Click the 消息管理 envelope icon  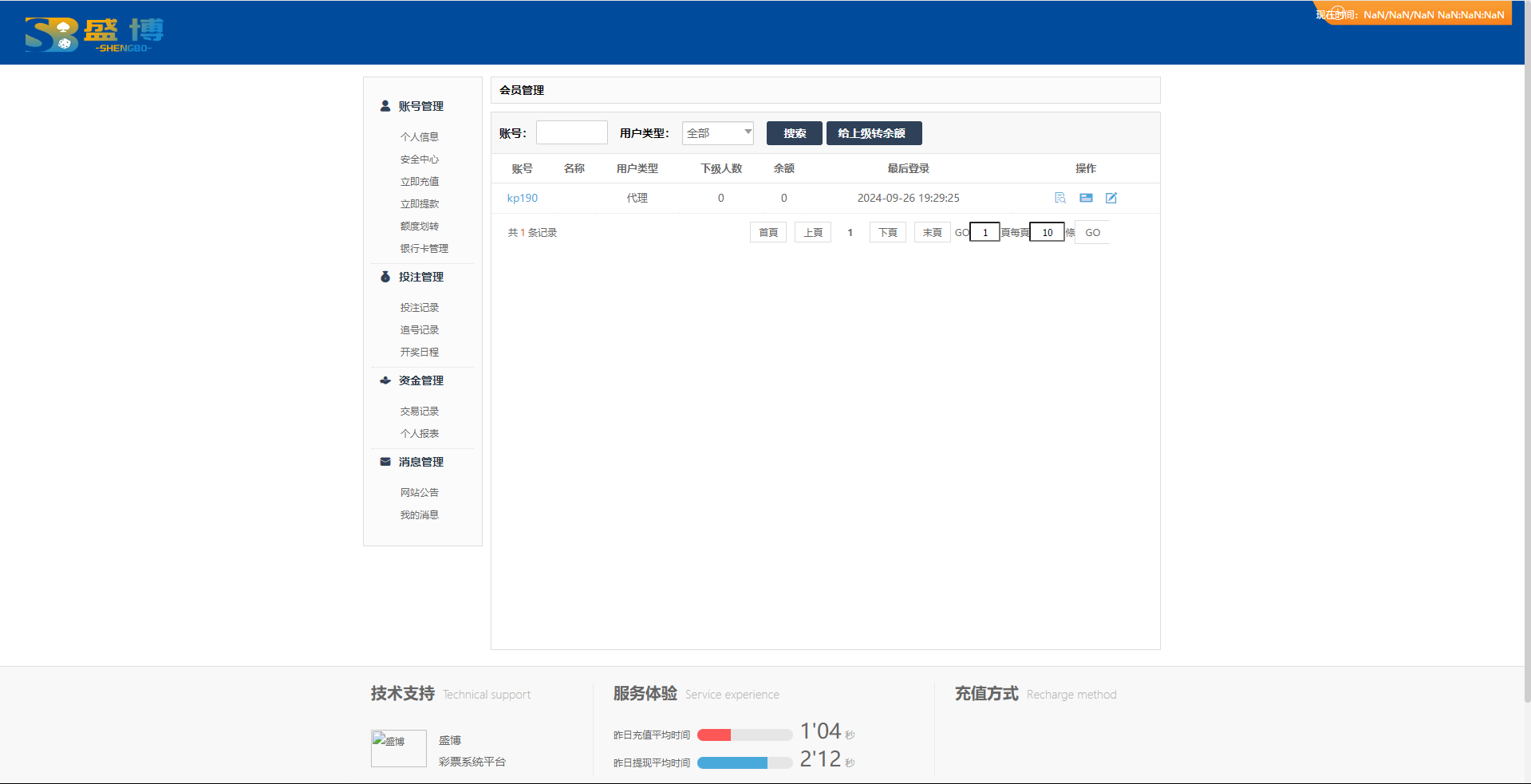click(x=385, y=462)
